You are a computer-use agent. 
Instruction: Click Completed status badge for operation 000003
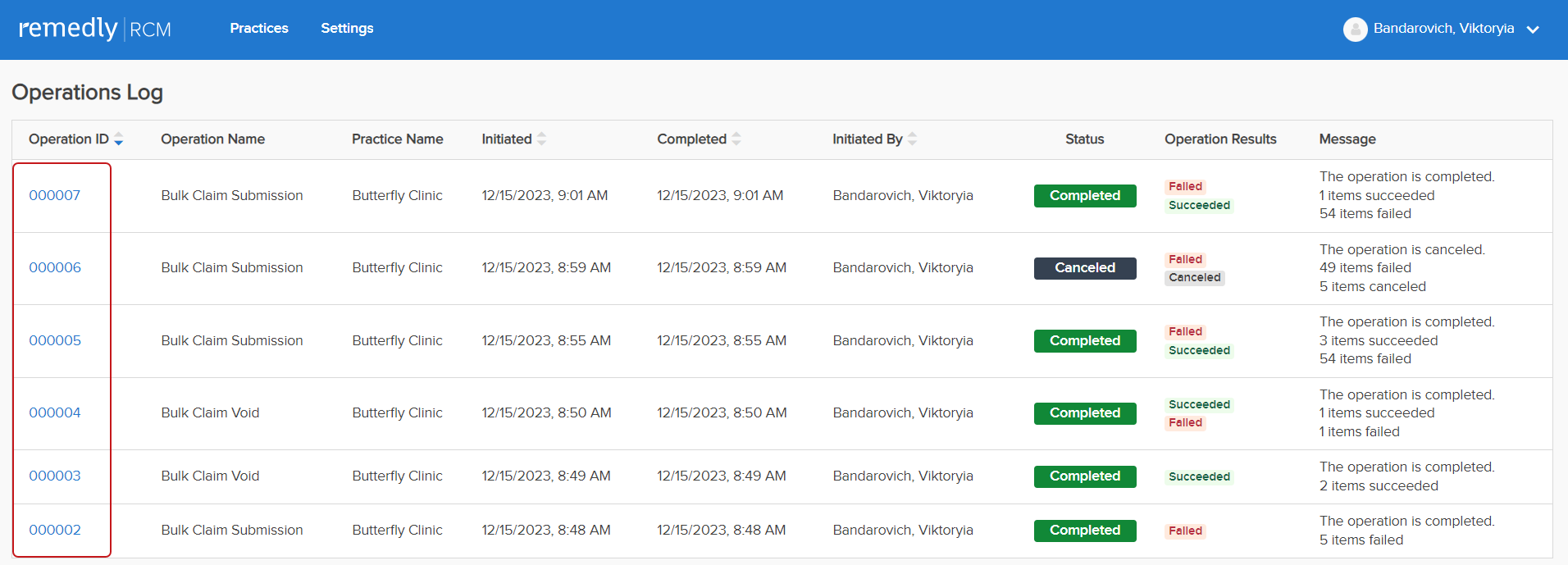click(1085, 476)
